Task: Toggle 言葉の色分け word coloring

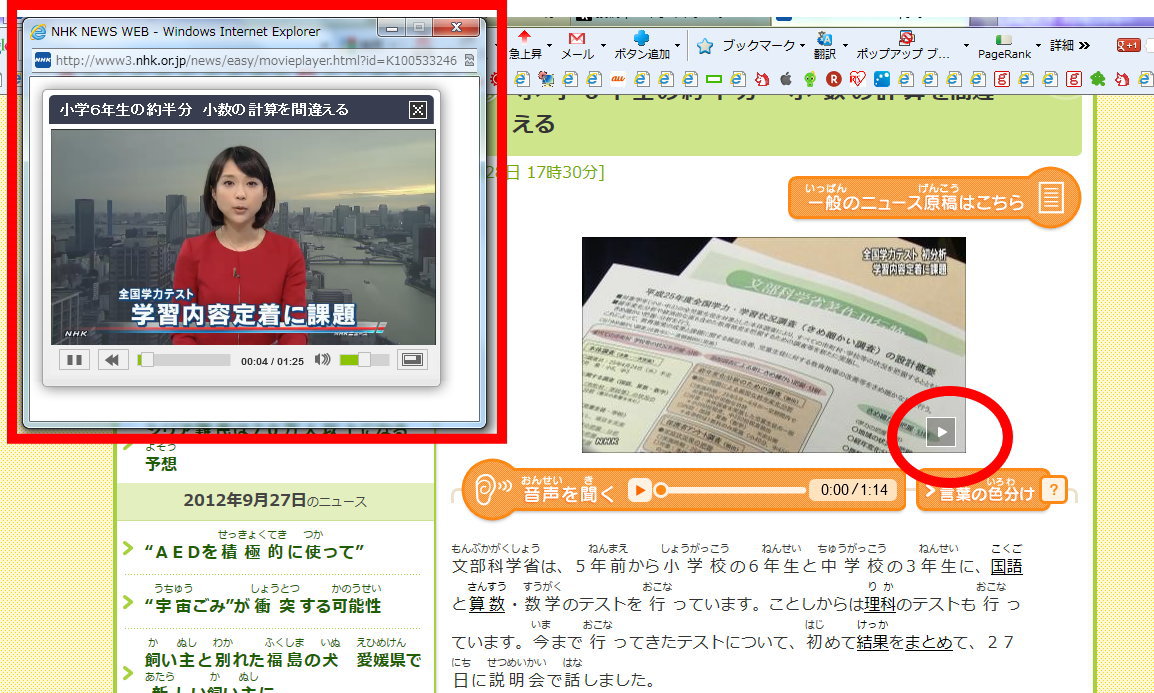Action: point(982,491)
